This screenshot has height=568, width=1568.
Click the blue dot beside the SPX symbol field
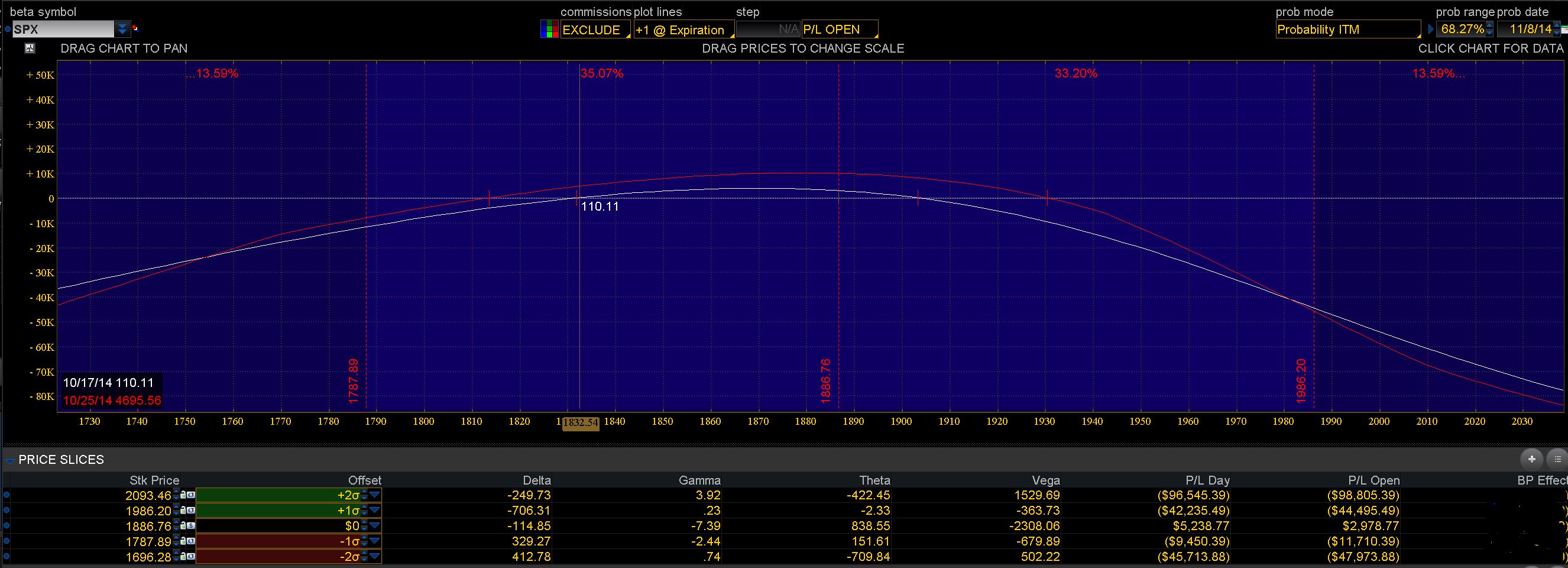click(7, 28)
